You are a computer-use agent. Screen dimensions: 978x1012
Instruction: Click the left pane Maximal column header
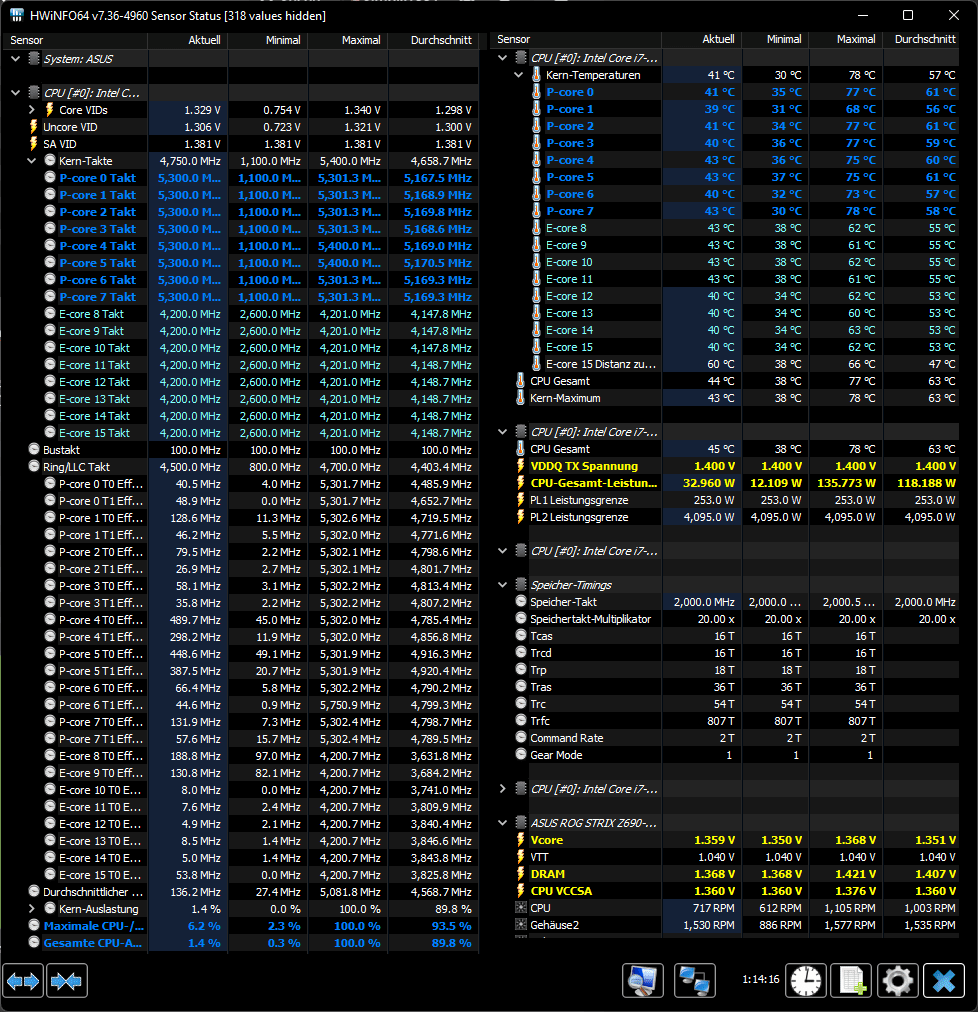348,40
